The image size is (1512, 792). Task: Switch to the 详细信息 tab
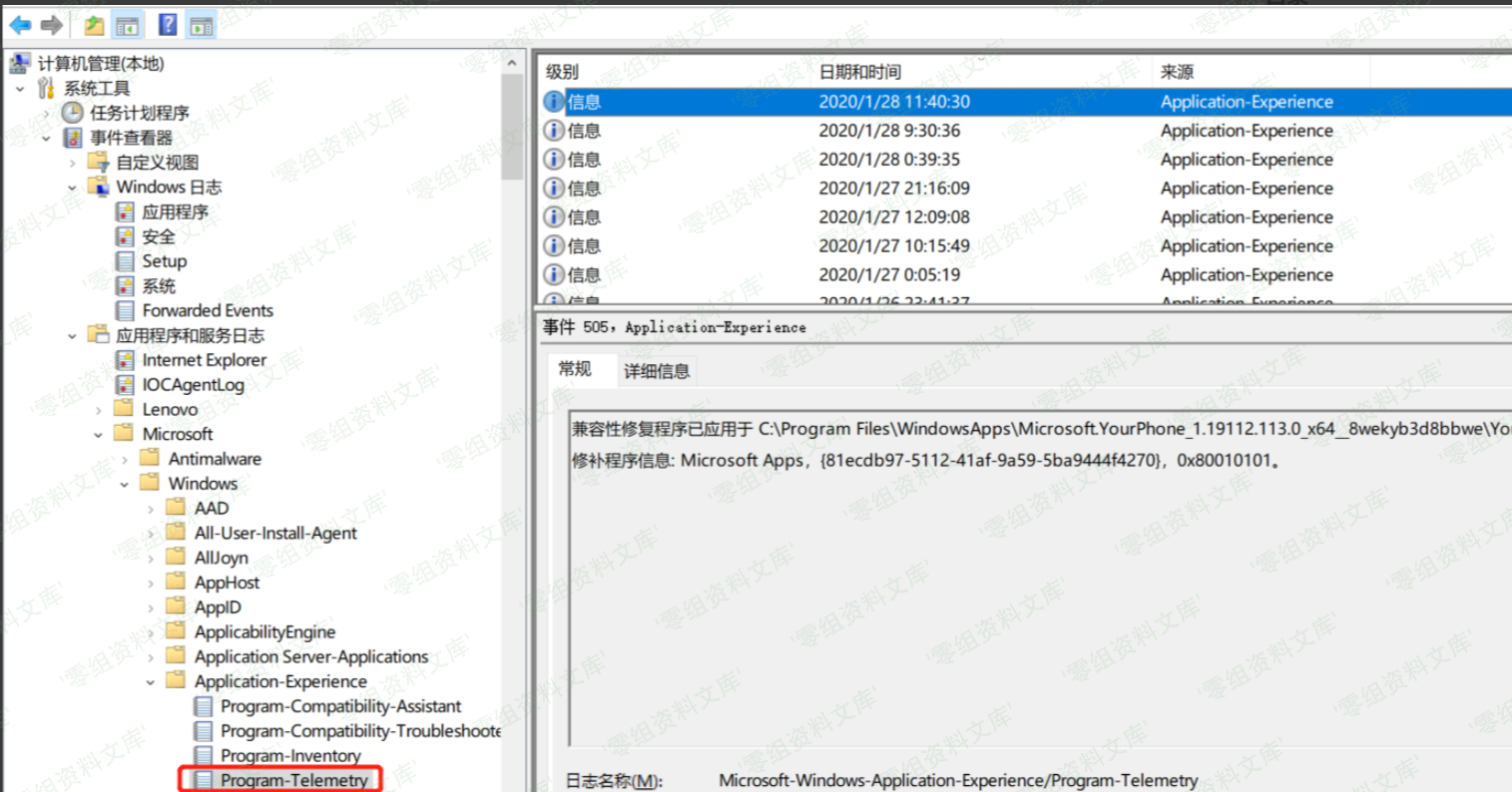pyautogui.click(x=656, y=371)
